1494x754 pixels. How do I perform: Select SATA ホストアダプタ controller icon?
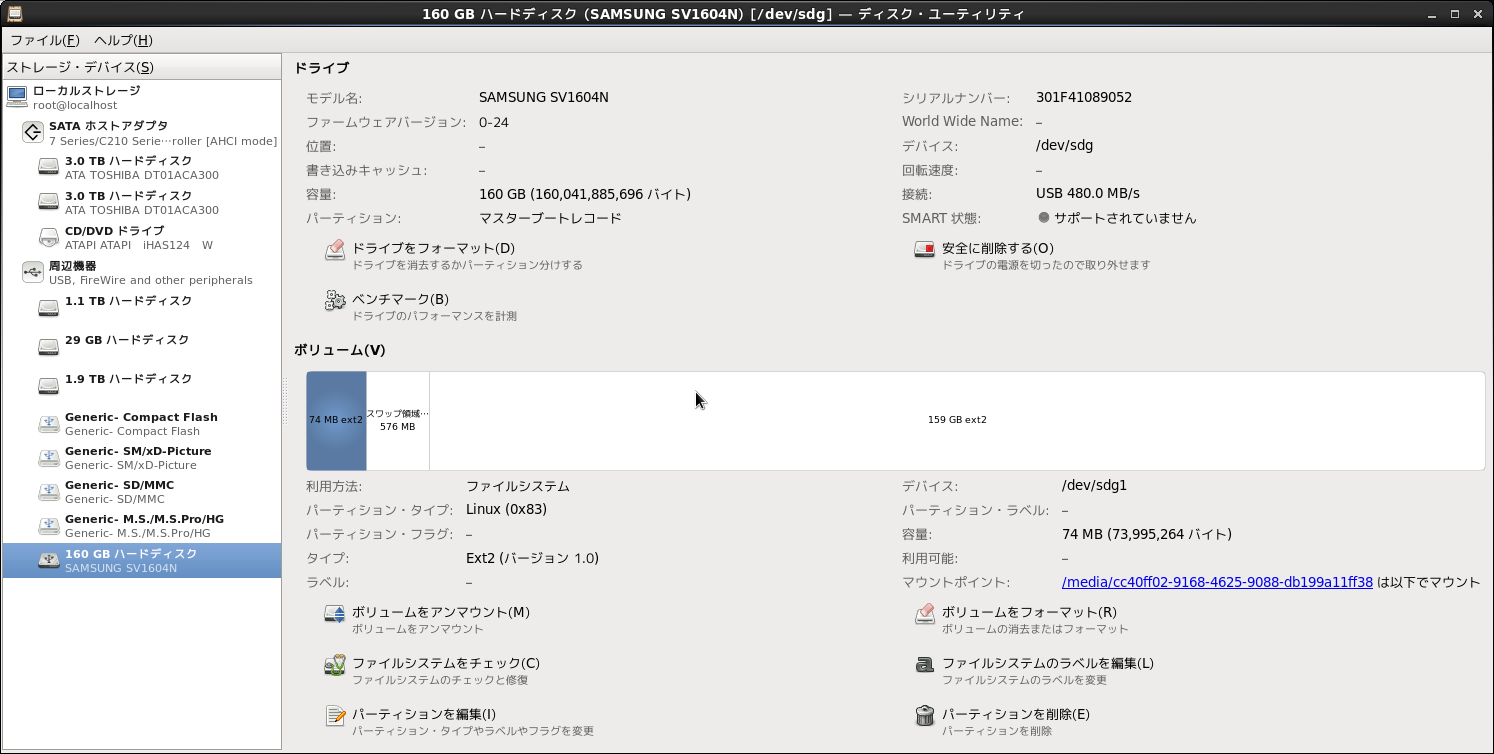(33, 132)
